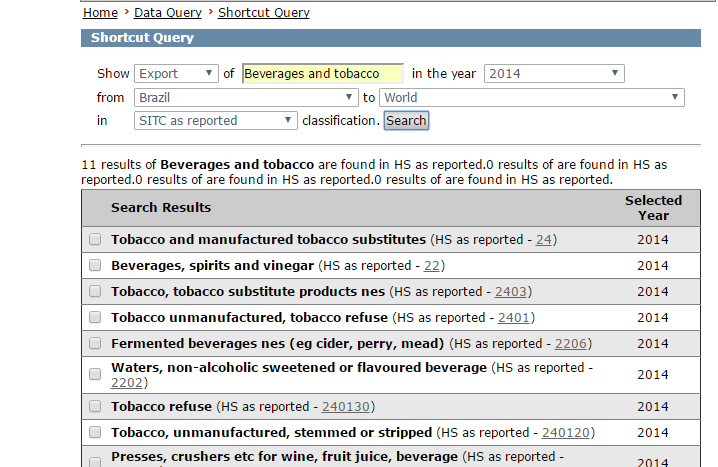Follow the HS code 2403 link
Image resolution: width=718 pixels, height=467 pixels.
coord(513,292)
